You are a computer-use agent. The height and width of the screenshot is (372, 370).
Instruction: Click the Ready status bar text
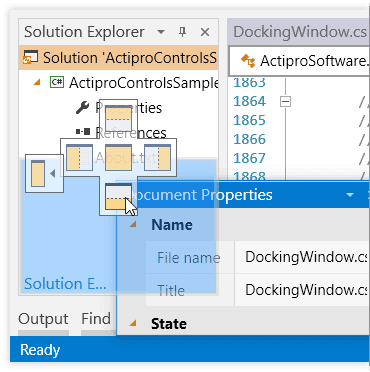pyautogui.click(x=40, y=350)
